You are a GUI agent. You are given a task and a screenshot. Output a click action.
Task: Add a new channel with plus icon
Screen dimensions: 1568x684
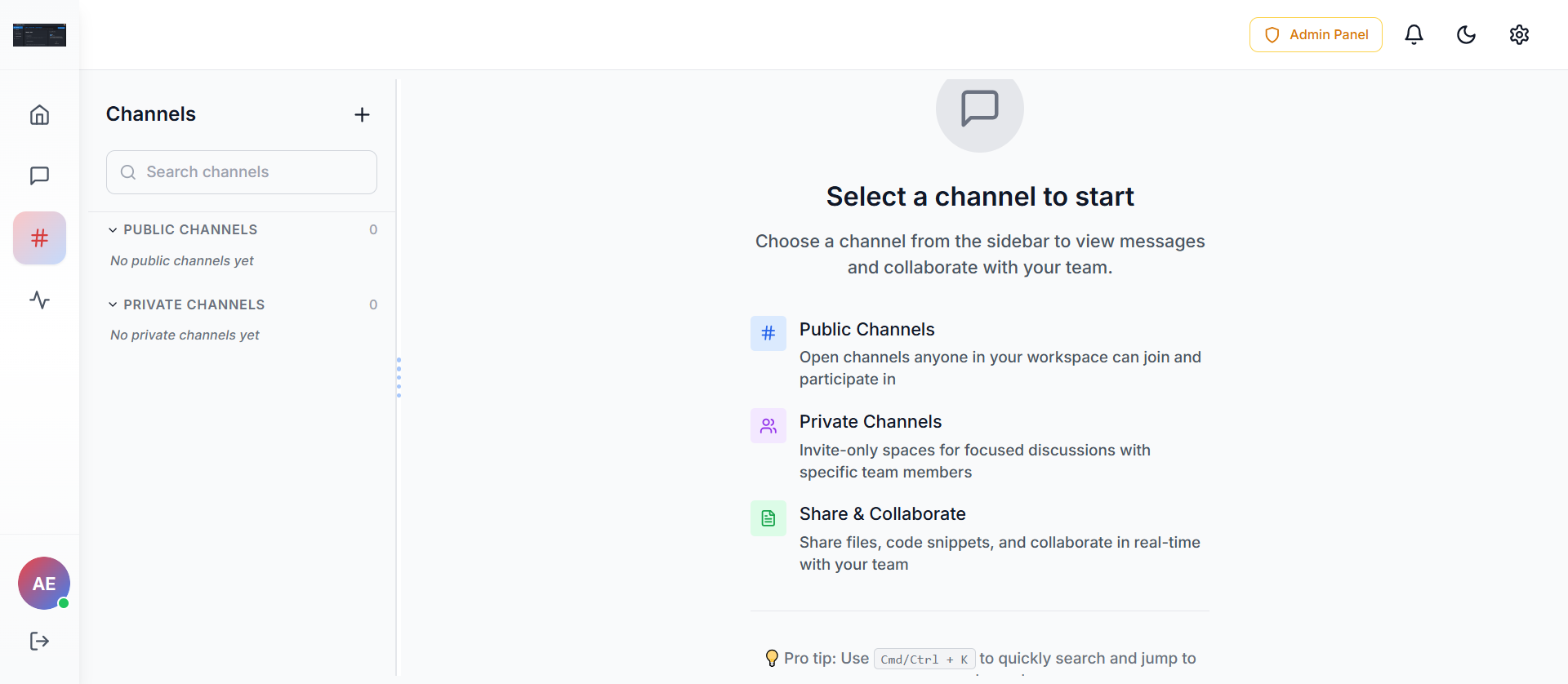(x=362, y=114)
